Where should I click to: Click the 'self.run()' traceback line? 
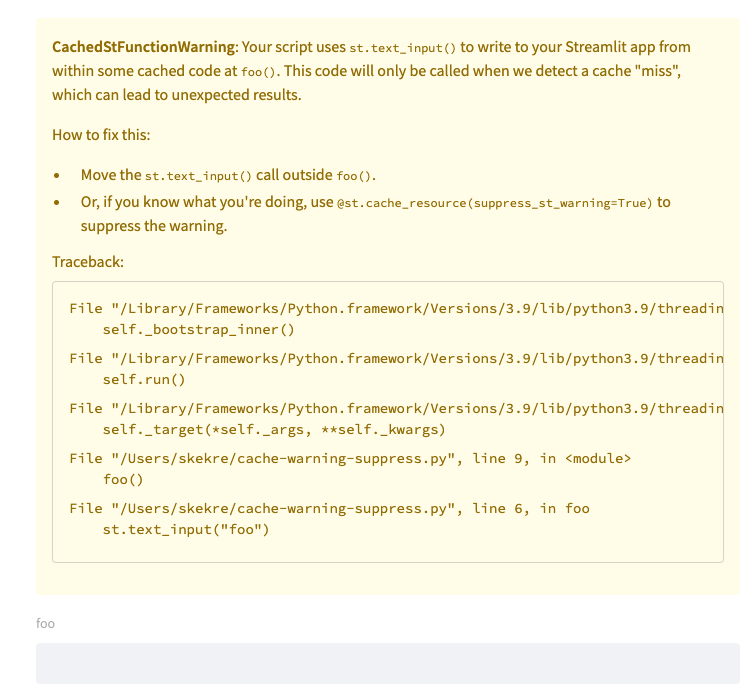click(x=144, y=380)
